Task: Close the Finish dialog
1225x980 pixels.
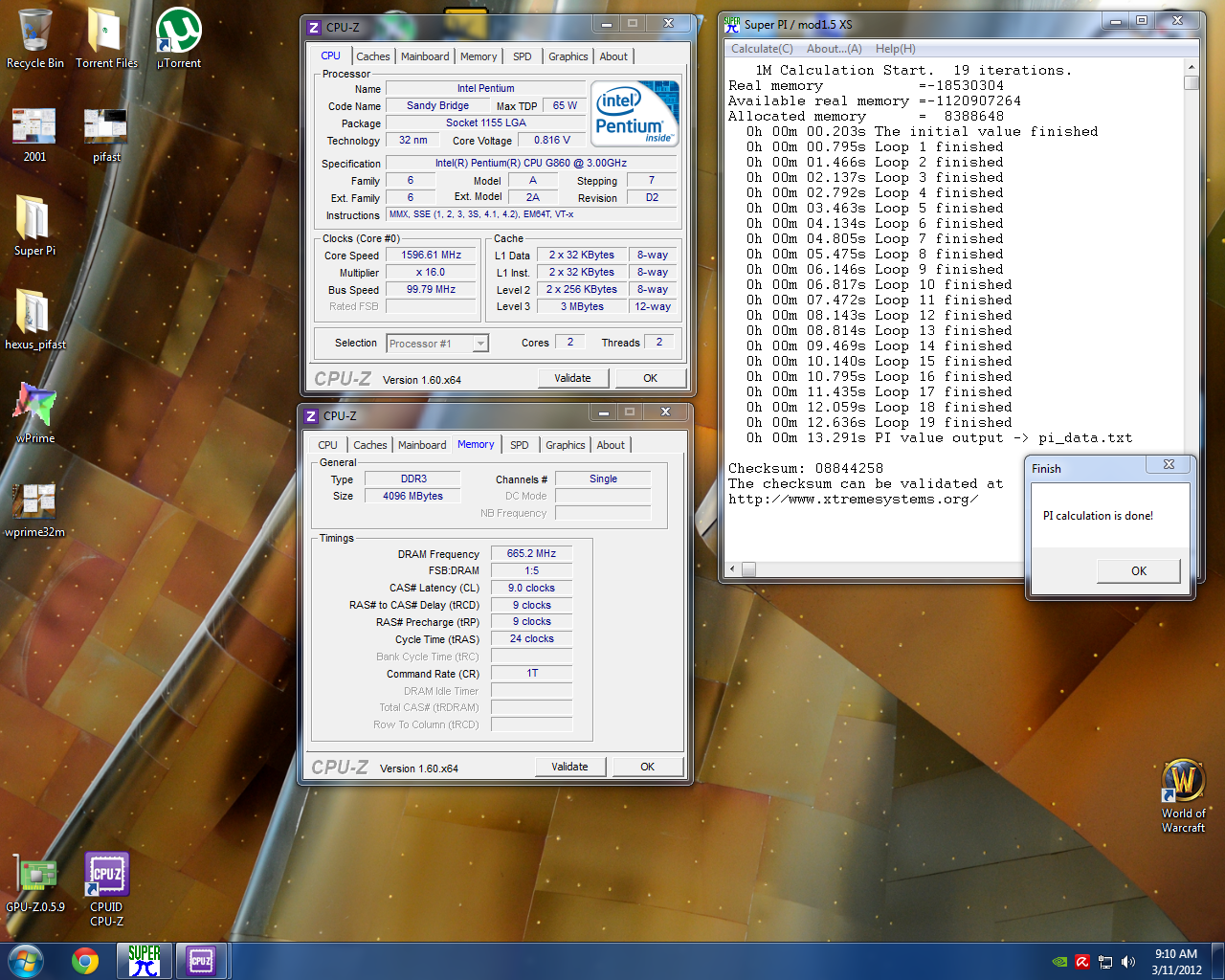Action: [1169, 465]
